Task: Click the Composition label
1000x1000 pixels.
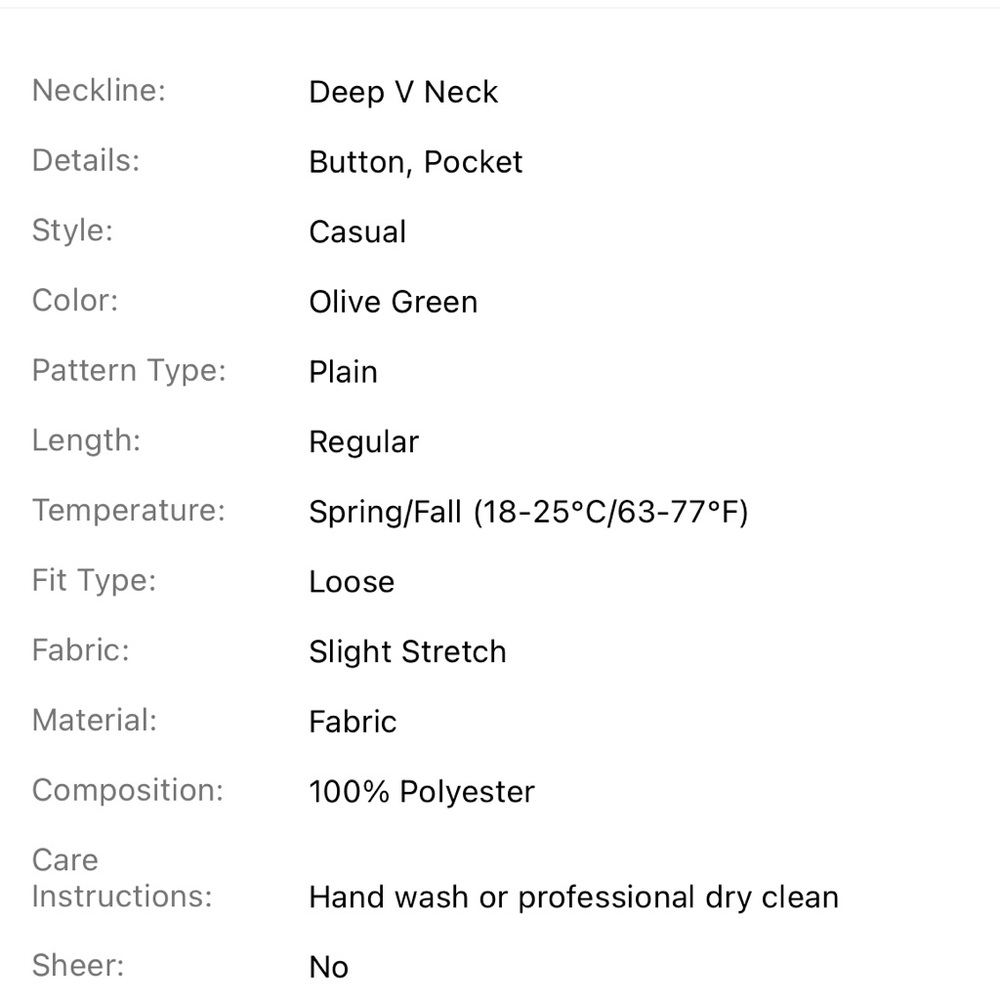Action: click(127, 790)
